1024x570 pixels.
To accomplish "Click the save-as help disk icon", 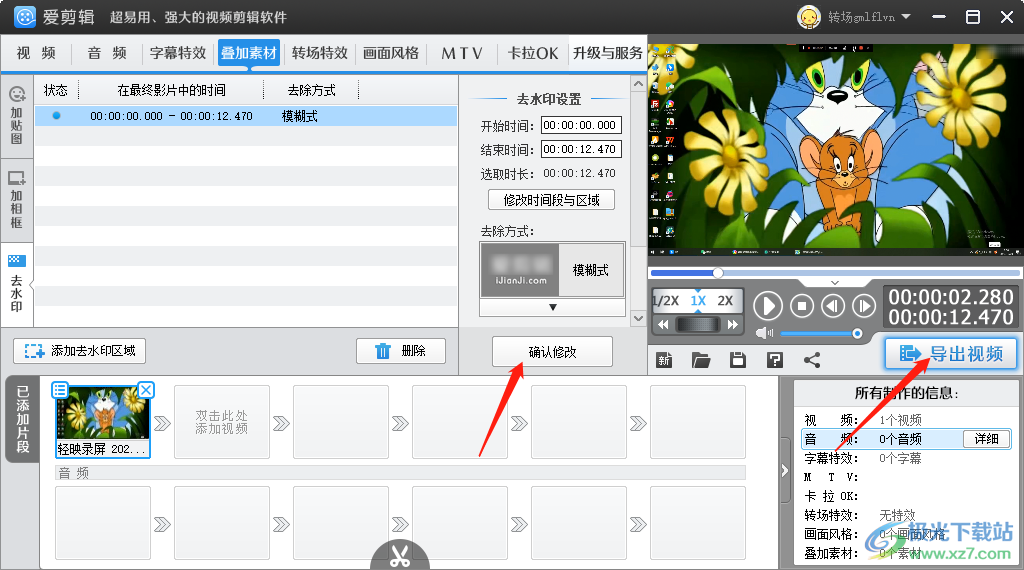I will (x=775, y=360).
